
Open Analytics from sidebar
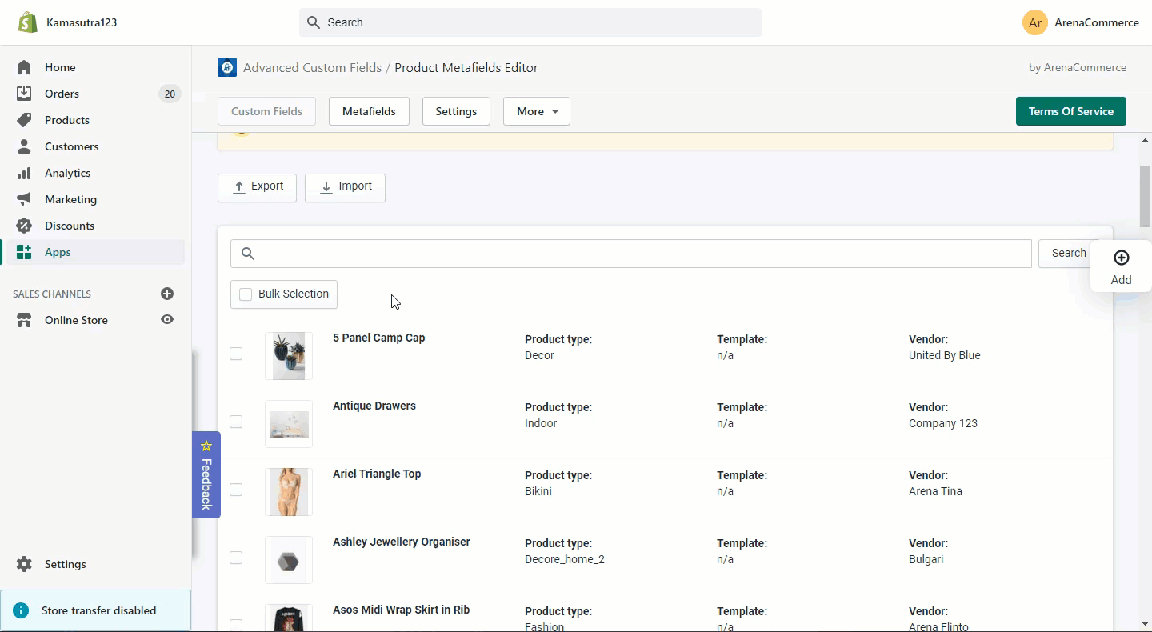point(68,173)
